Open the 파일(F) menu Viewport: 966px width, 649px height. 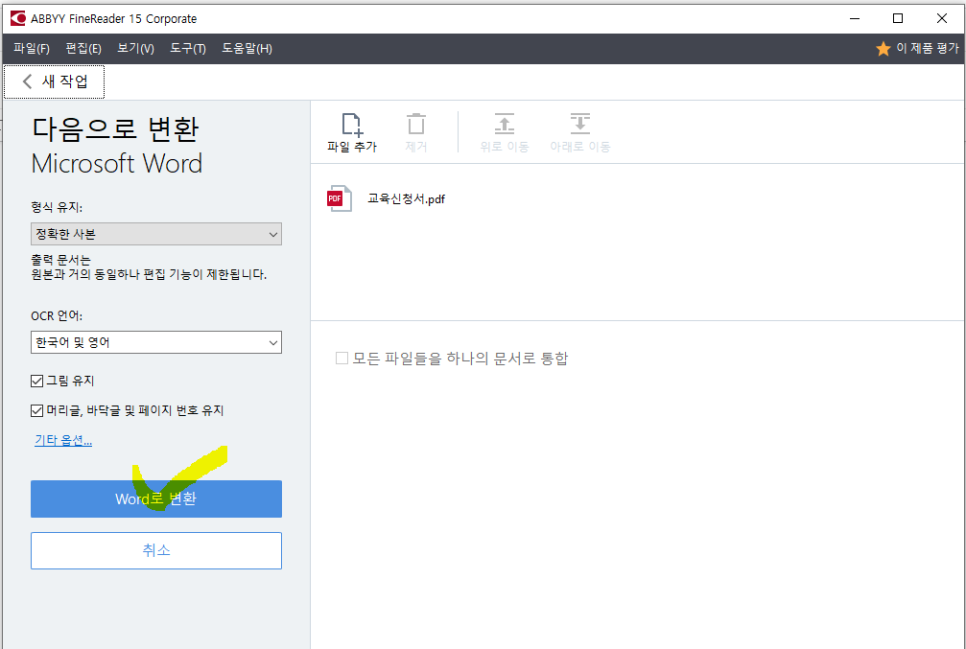31,49
